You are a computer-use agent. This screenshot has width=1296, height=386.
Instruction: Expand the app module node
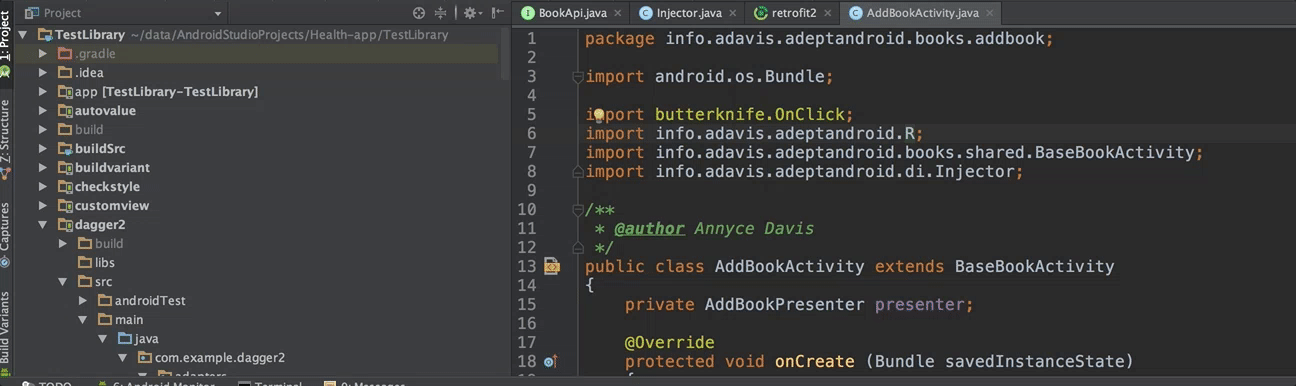click(43, 91)
